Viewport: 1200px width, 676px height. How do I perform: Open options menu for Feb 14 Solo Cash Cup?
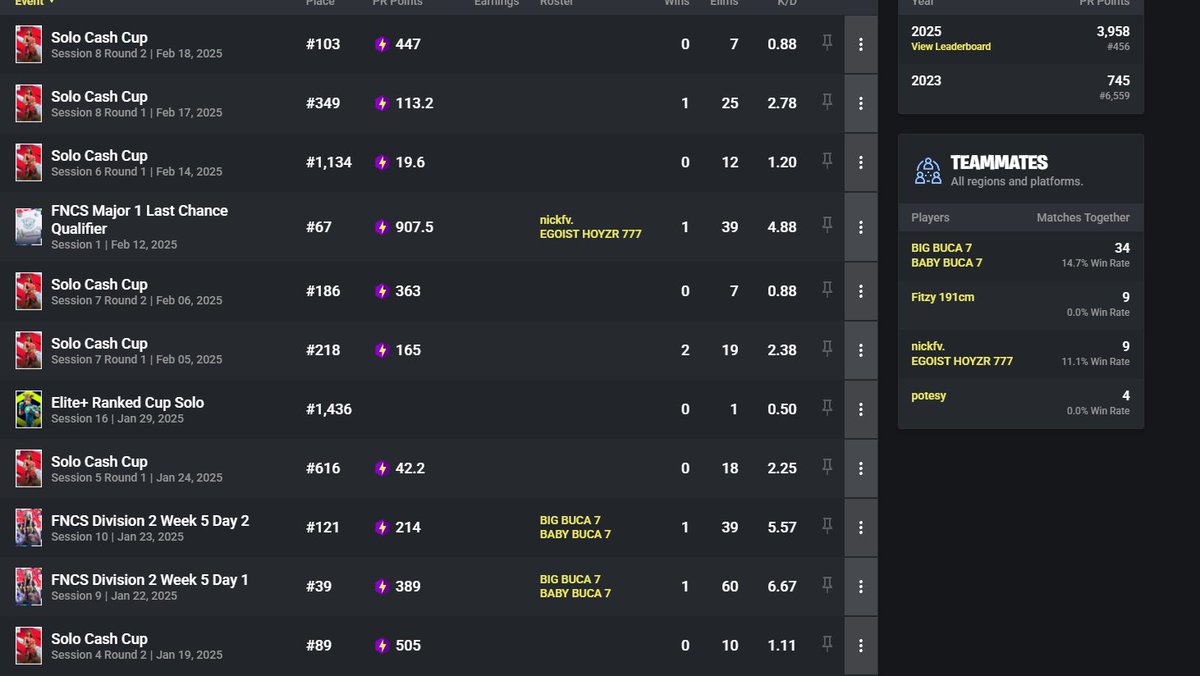click(x=861, y=162)
